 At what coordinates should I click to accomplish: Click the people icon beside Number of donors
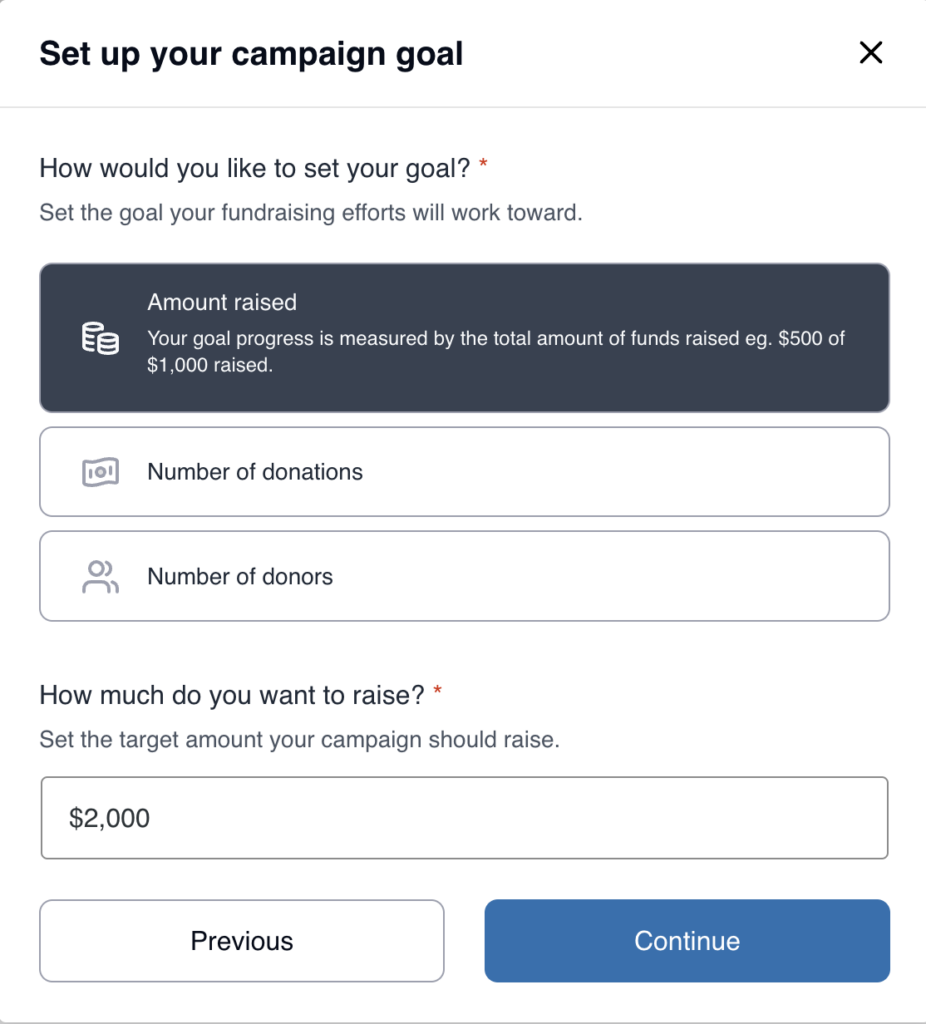[99, 576]
